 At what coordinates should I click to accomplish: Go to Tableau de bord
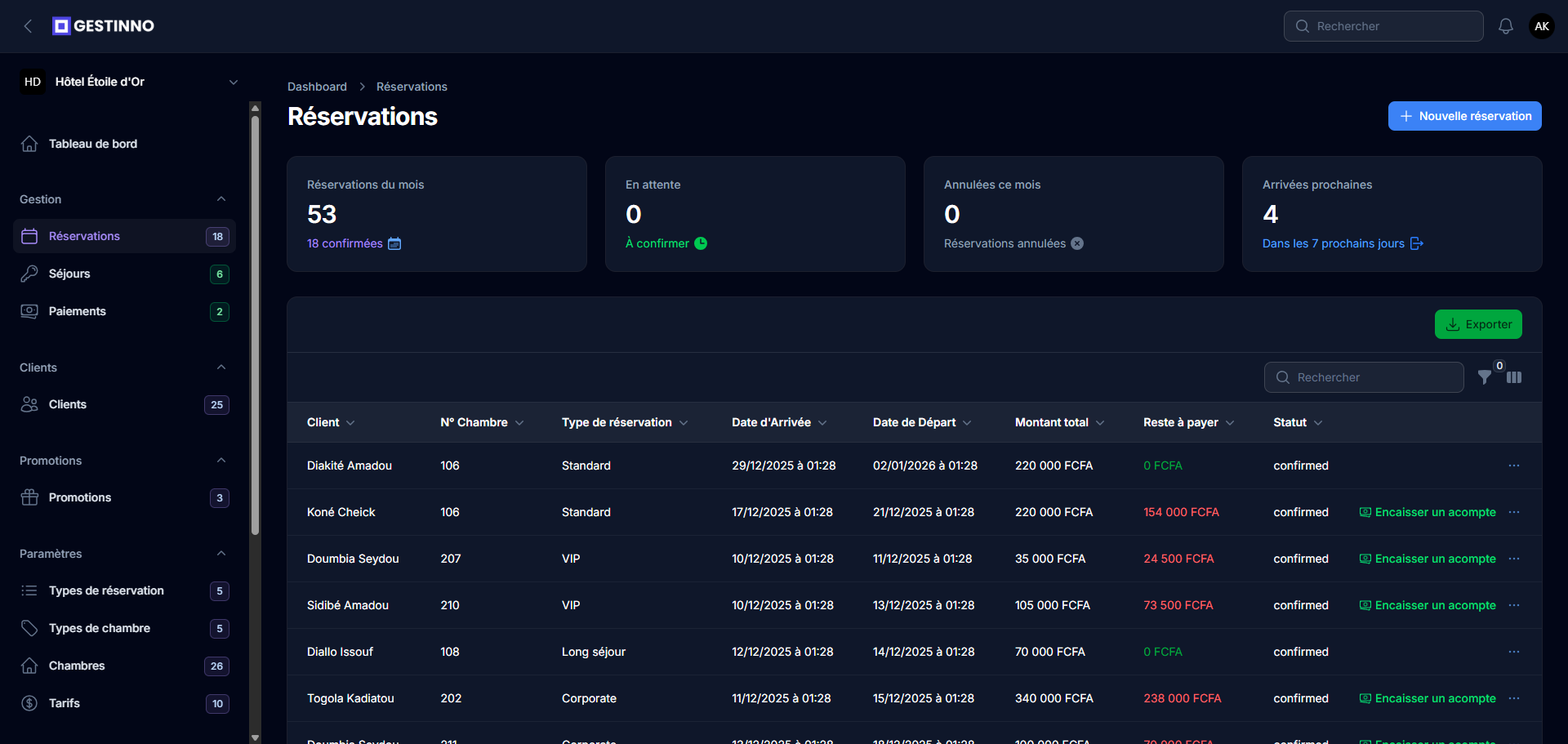click(124, 144)
